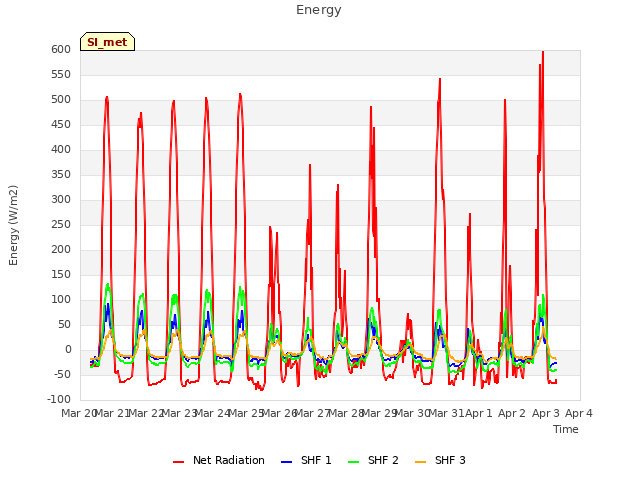Click the Net Radiation peak near 545 on Mar 31
Viewport: 640px width, 480px height.
click(x=440, y=79)
